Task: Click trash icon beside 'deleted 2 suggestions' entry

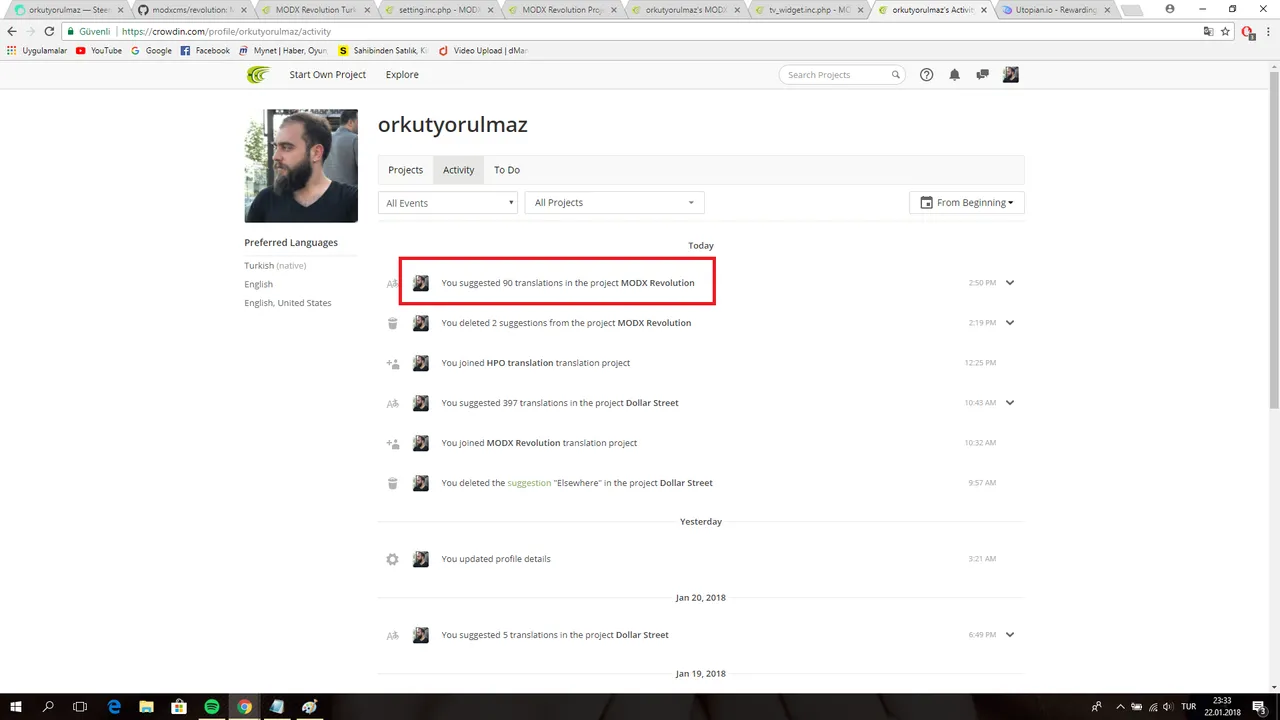Action: [x=392, y=323]
